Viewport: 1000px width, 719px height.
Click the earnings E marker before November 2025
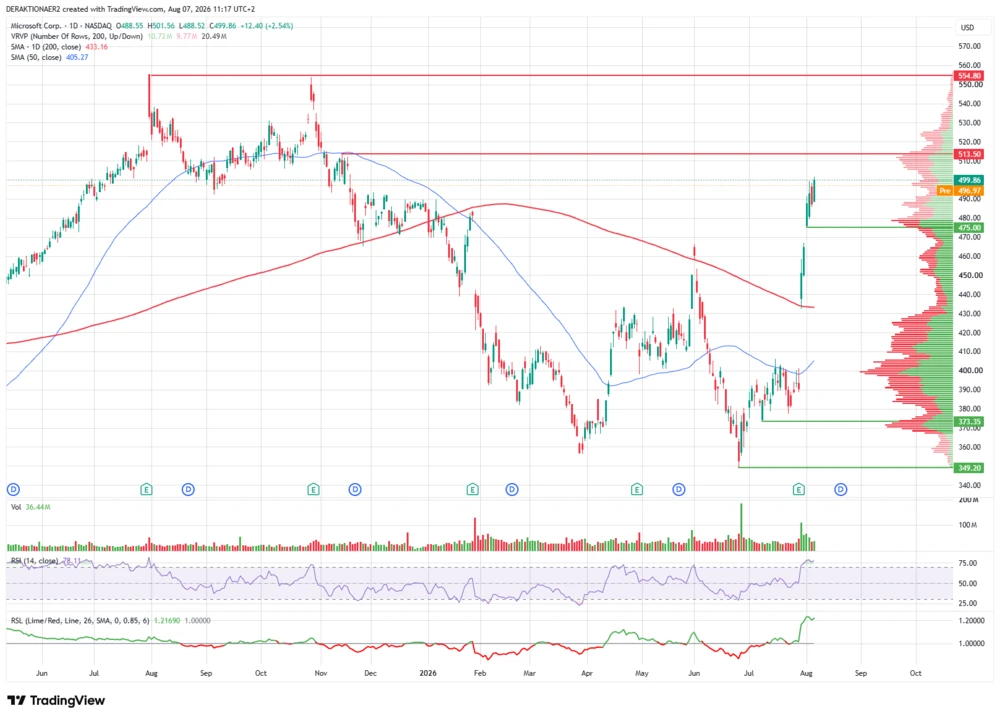click(x=313, y=489)
